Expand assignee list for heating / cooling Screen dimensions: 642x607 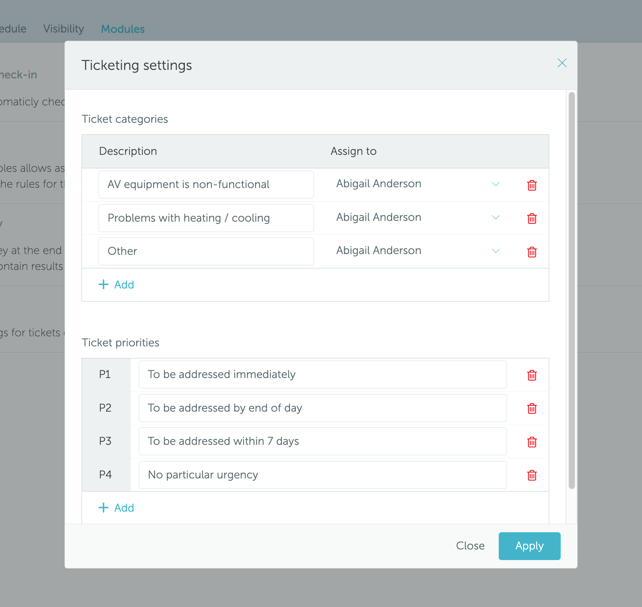[x=495, y=217]
